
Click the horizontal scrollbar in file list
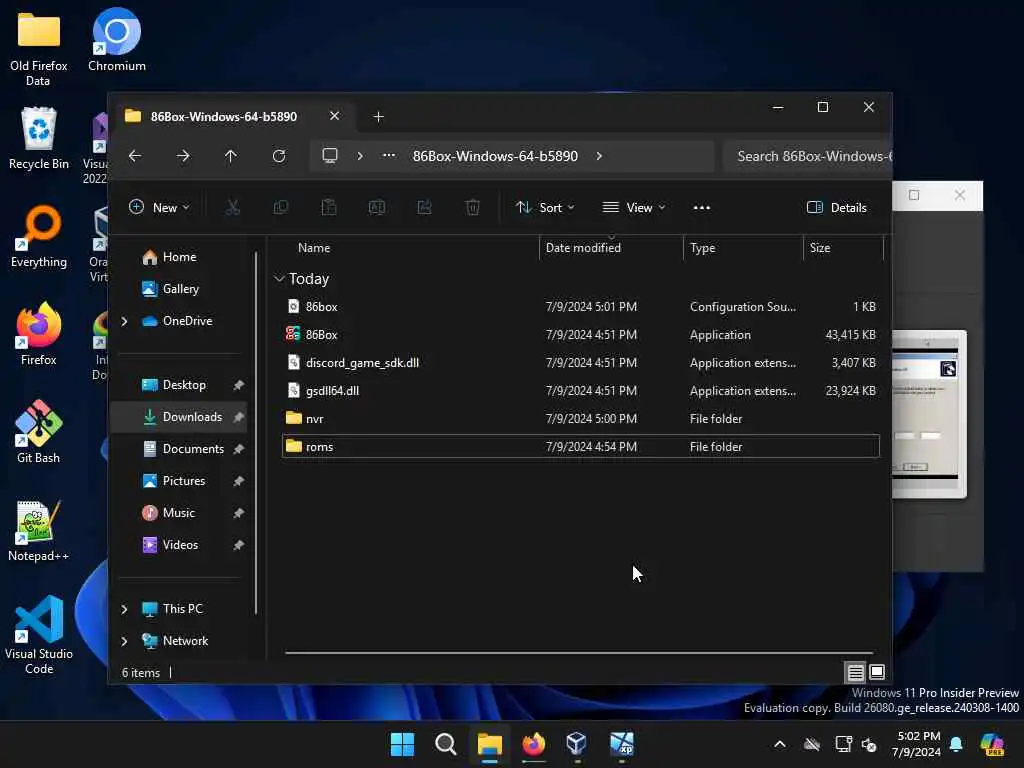click(x=579, y=652)
